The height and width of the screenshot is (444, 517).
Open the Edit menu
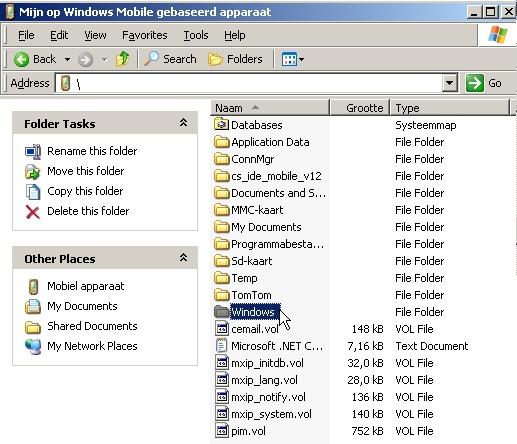coord(59,35)
